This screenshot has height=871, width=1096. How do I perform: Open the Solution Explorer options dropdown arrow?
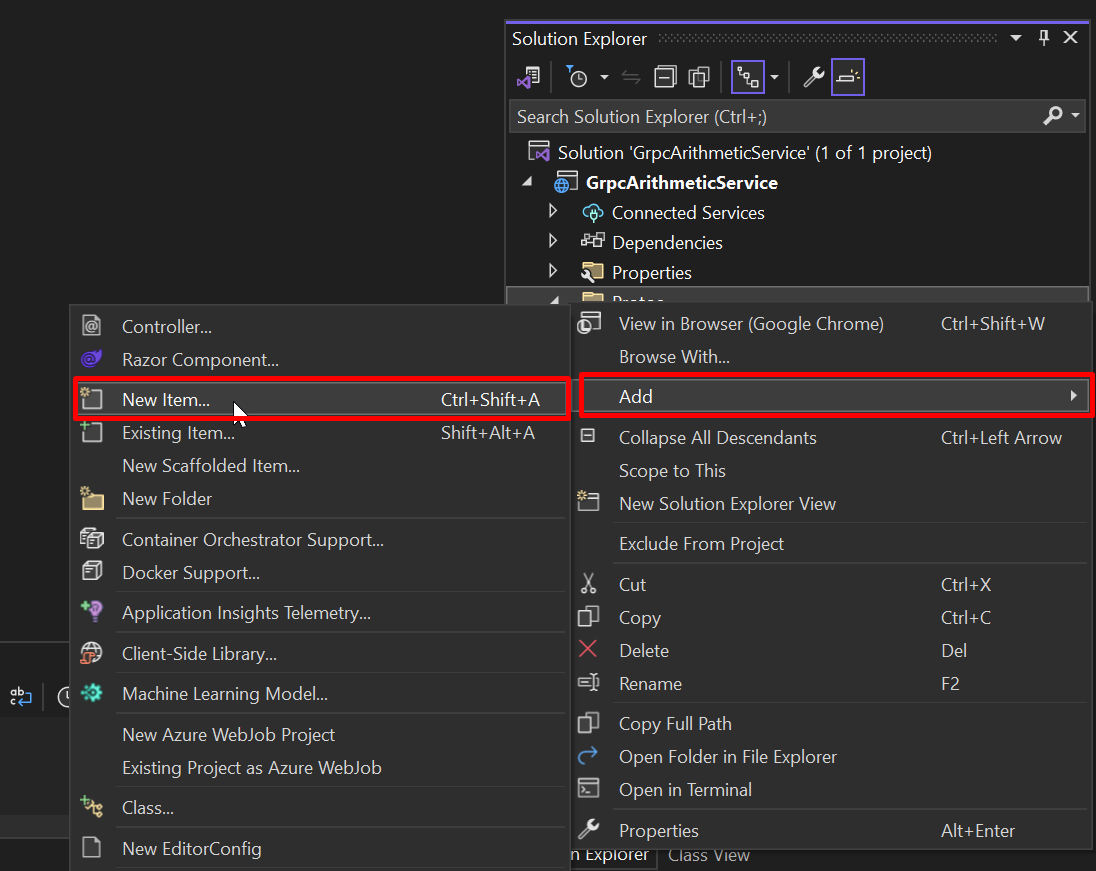1014,37
